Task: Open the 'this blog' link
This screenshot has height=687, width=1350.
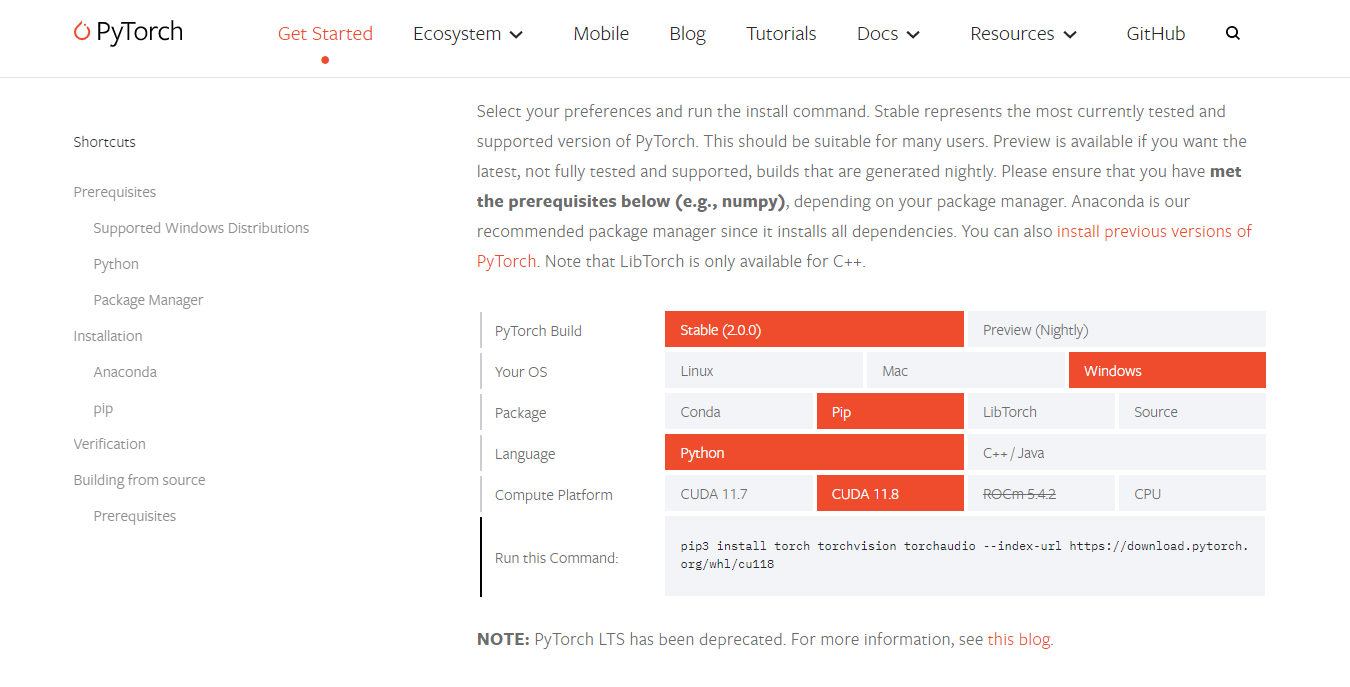Action: point(1019,639)
